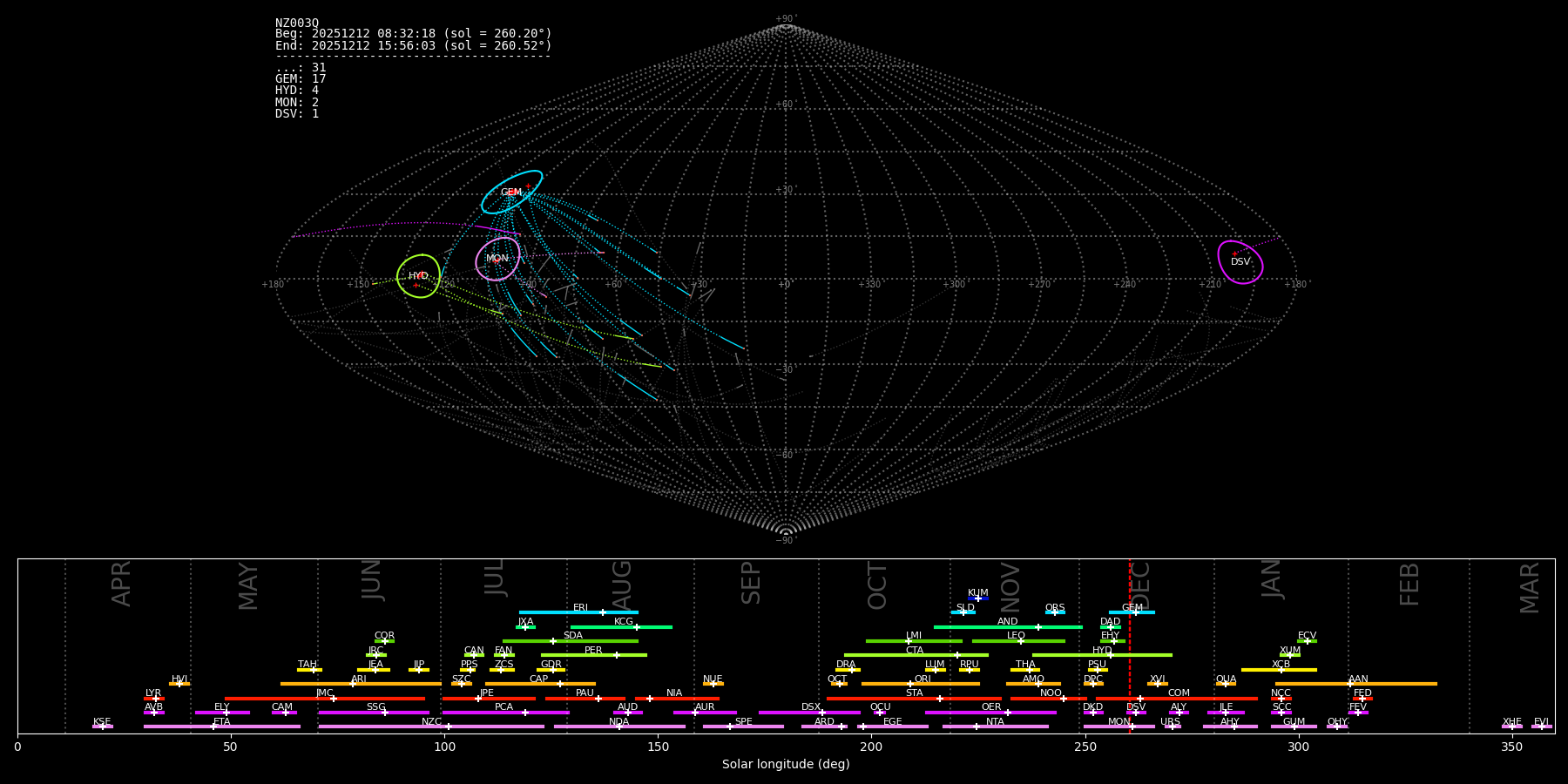
Task: Click the 'MON: 2' count in legend
Action: [297, 102]
